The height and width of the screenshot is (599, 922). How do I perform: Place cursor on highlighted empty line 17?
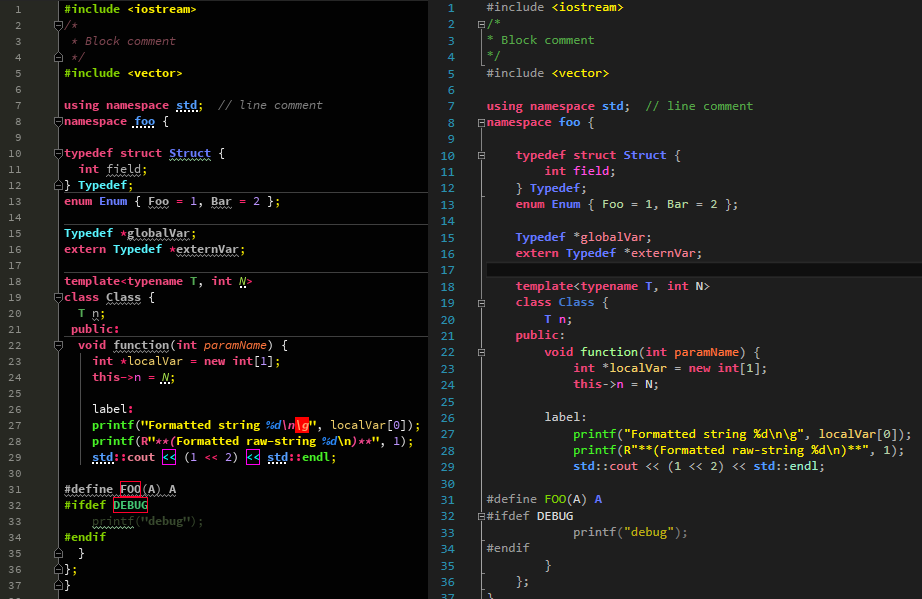point(704,270)
